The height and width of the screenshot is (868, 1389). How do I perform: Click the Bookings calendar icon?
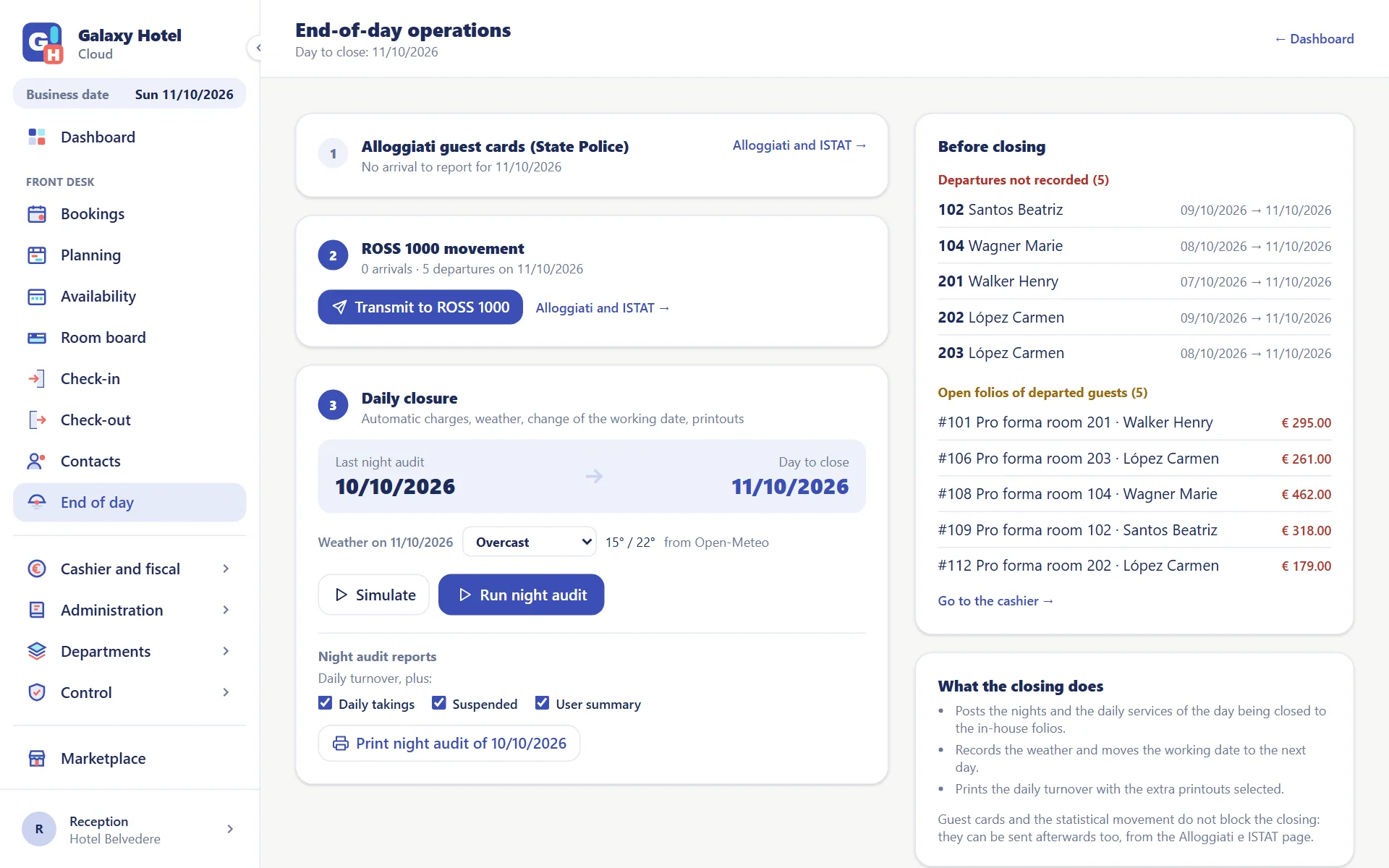(x=37, y=213)
